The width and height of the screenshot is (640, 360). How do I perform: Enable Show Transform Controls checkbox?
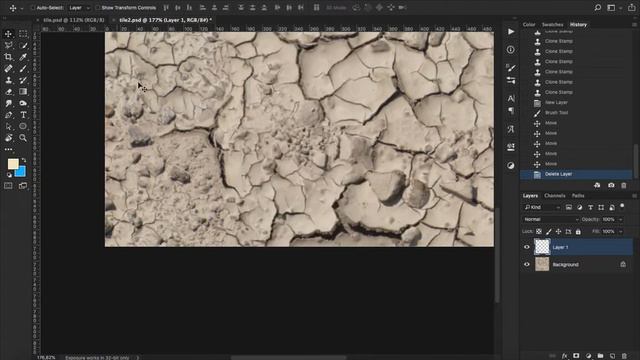pyautogui.click(x=98, y=8)
